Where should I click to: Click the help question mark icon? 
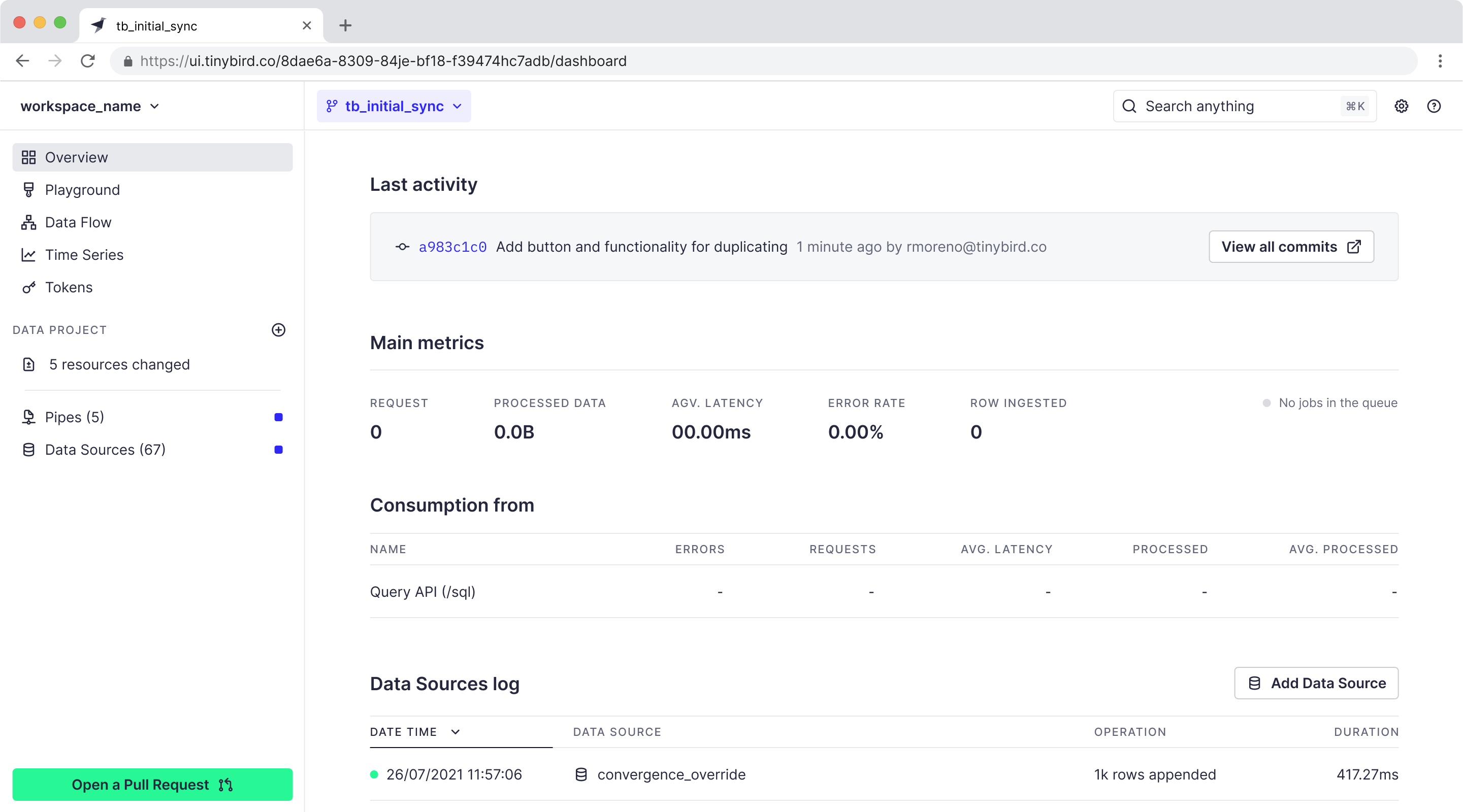point(1434,106)
